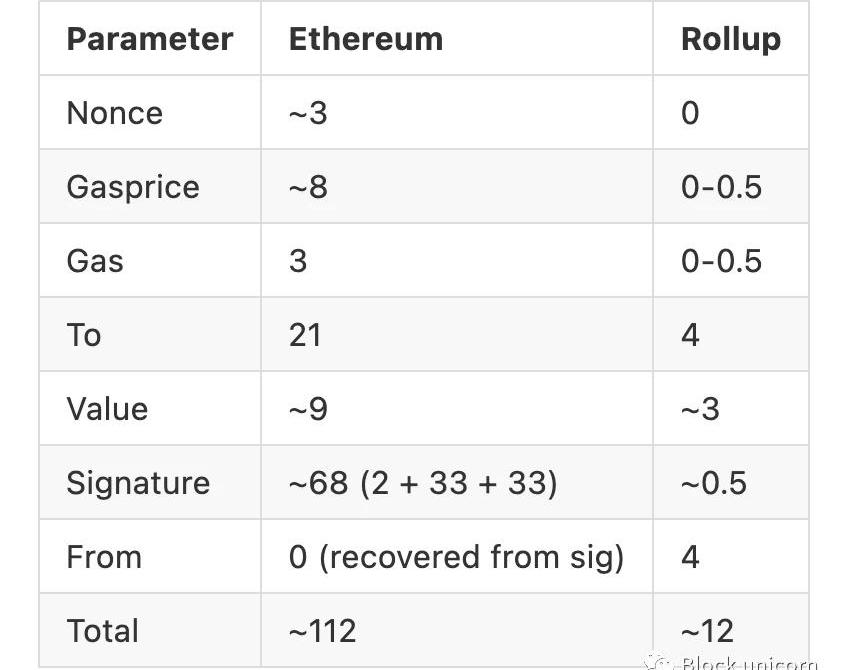Click the Gas parameter cell
846x670 pixels.
pos(150,261)
